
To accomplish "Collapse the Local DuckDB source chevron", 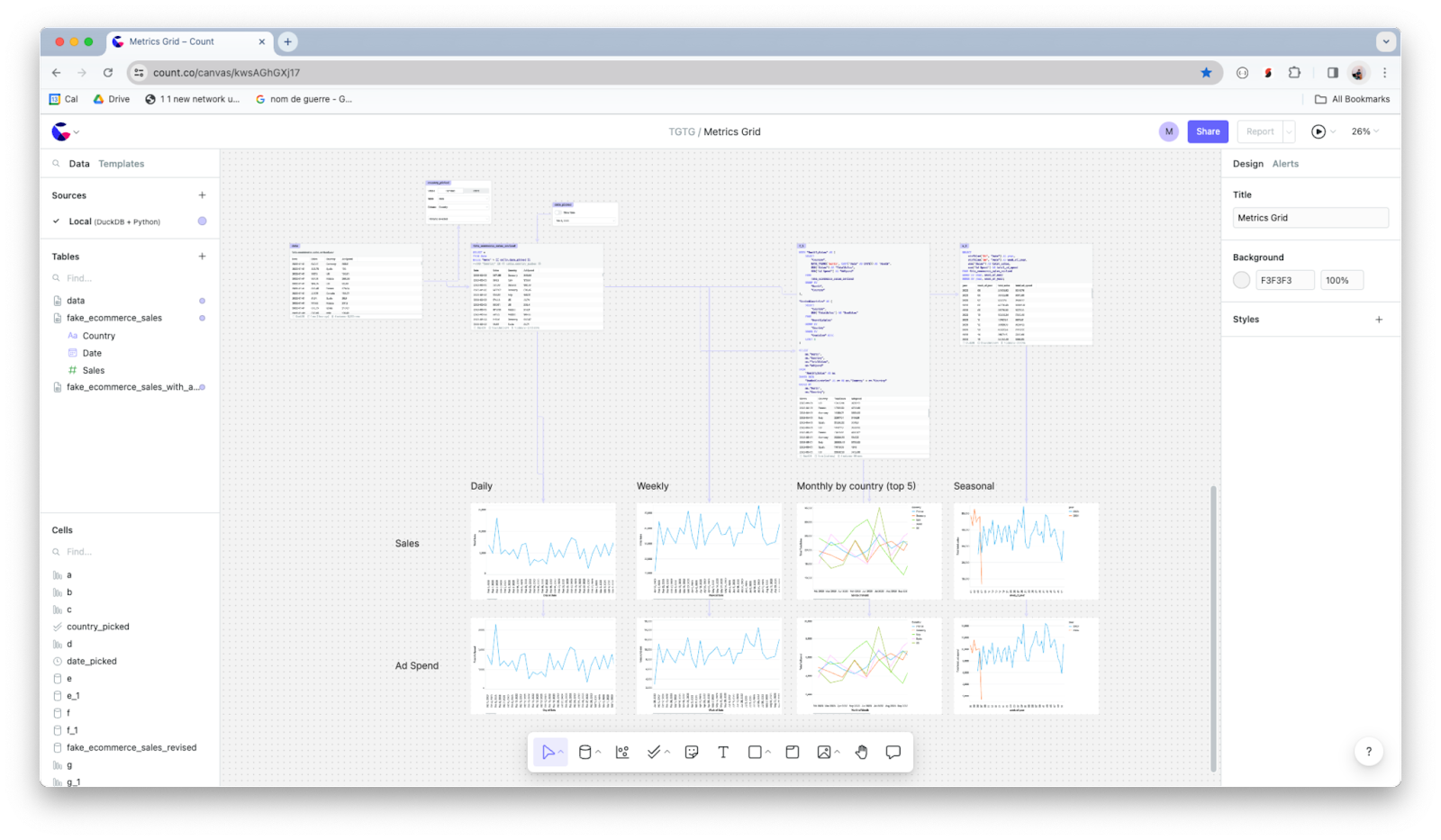I will (56, 221).
